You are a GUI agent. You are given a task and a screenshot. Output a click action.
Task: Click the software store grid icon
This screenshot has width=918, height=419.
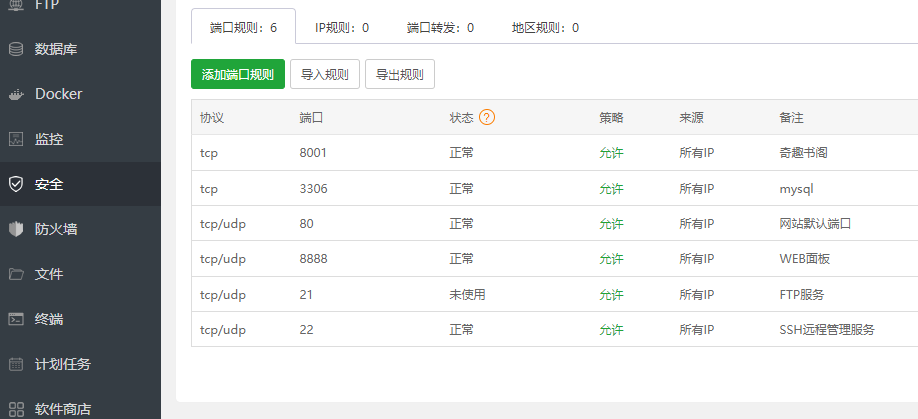point(16,408)
